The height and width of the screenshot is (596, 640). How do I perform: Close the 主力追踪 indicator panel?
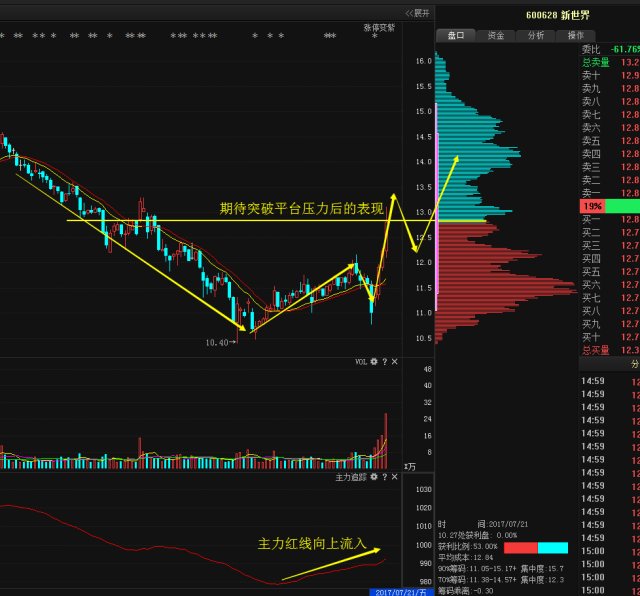click(x=395, y=478)
